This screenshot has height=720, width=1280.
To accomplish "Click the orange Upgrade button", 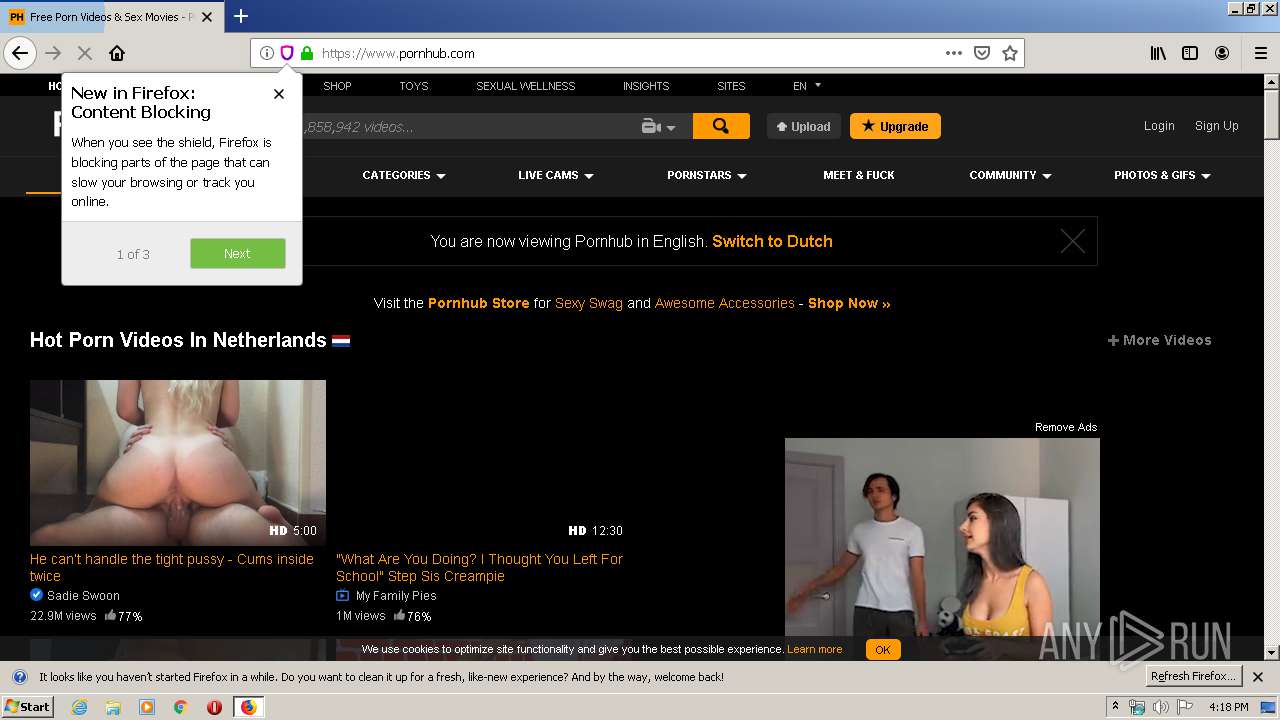I will 895,126.
